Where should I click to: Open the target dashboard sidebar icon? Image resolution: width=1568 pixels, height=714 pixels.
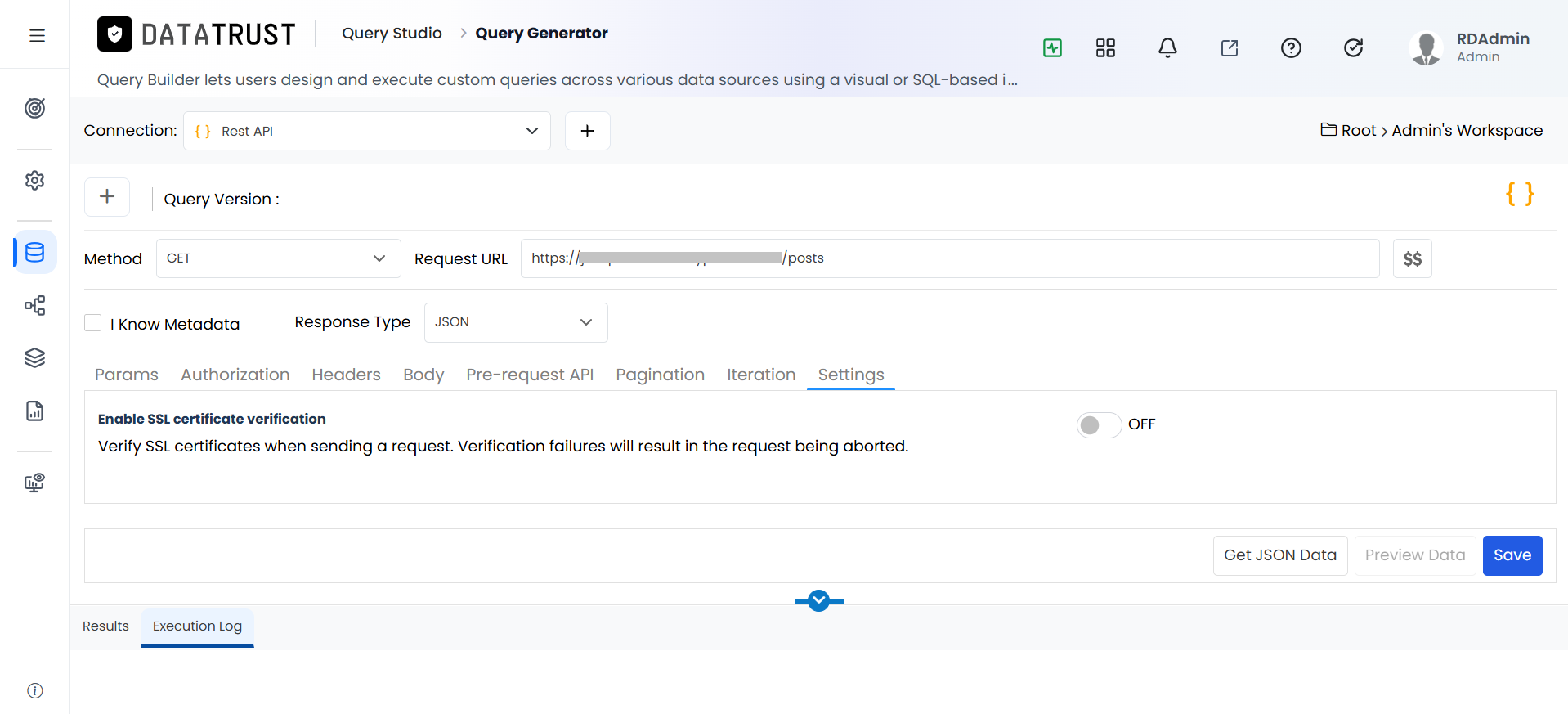point(34,108)
